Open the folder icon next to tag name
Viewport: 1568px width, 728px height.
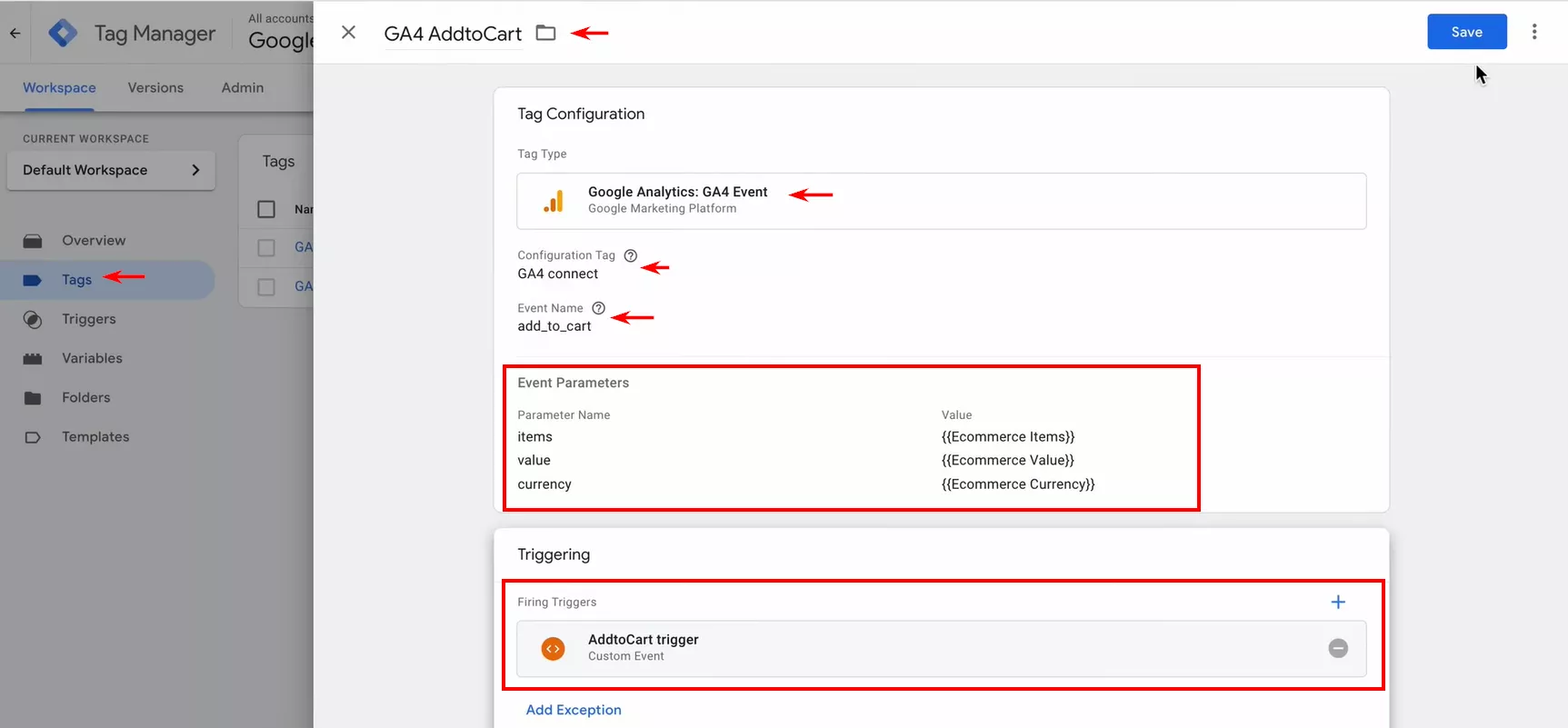click(545, 33)
